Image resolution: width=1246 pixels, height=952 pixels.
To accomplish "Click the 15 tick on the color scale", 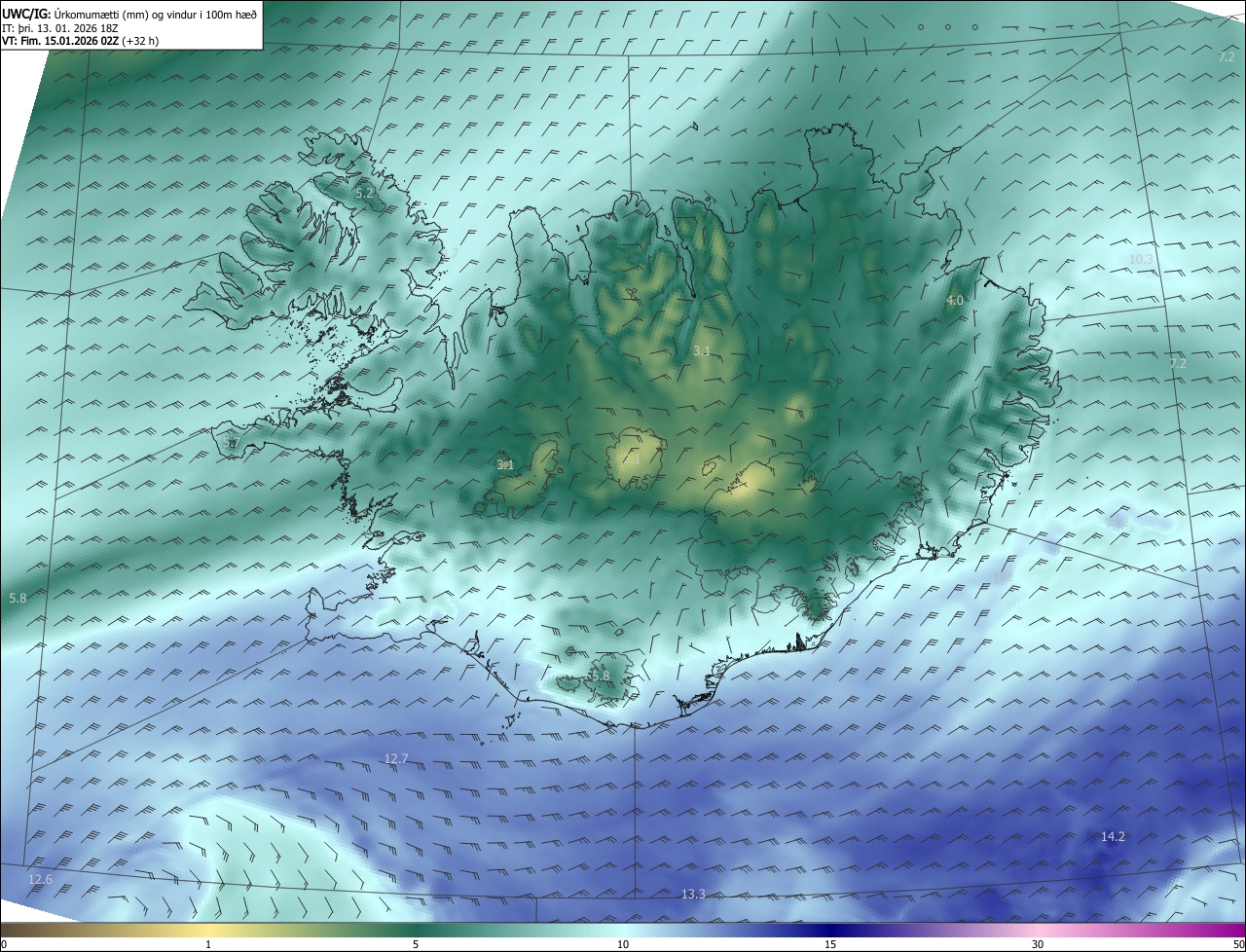I will 830,944.
